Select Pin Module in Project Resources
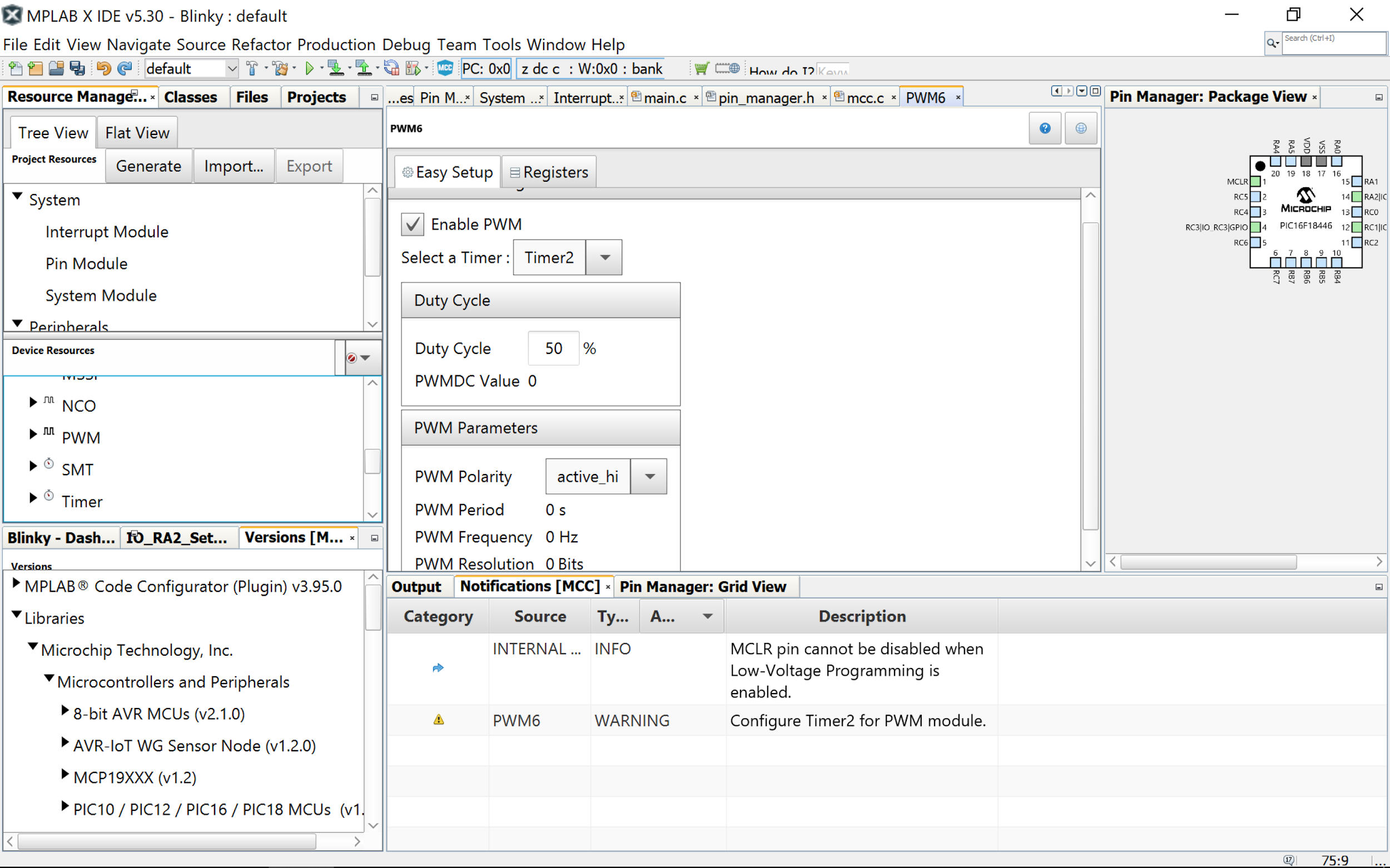 coord(87,264)
